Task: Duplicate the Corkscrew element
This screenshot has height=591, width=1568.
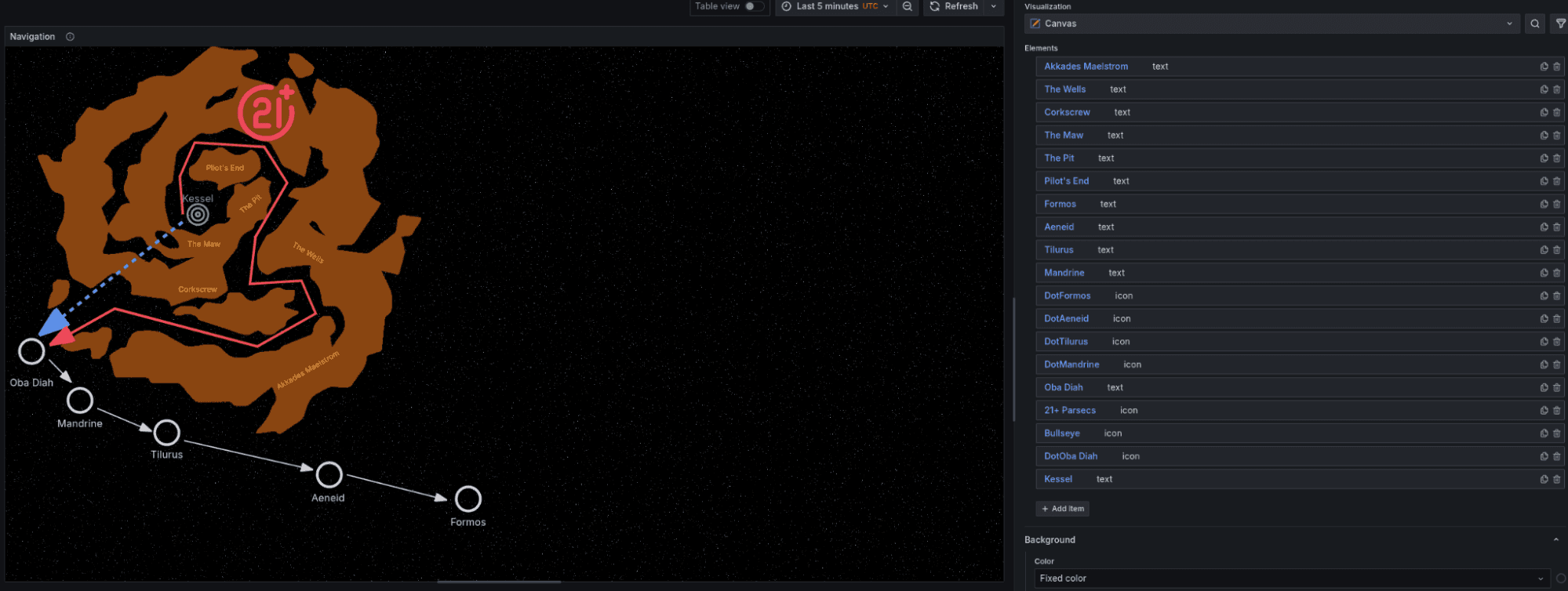Action: (1544, 112)
